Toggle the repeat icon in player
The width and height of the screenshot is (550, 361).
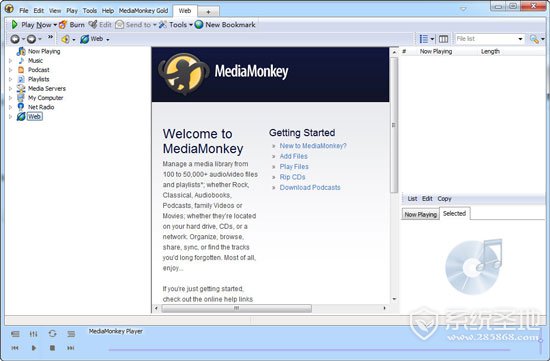click(52, 334)
